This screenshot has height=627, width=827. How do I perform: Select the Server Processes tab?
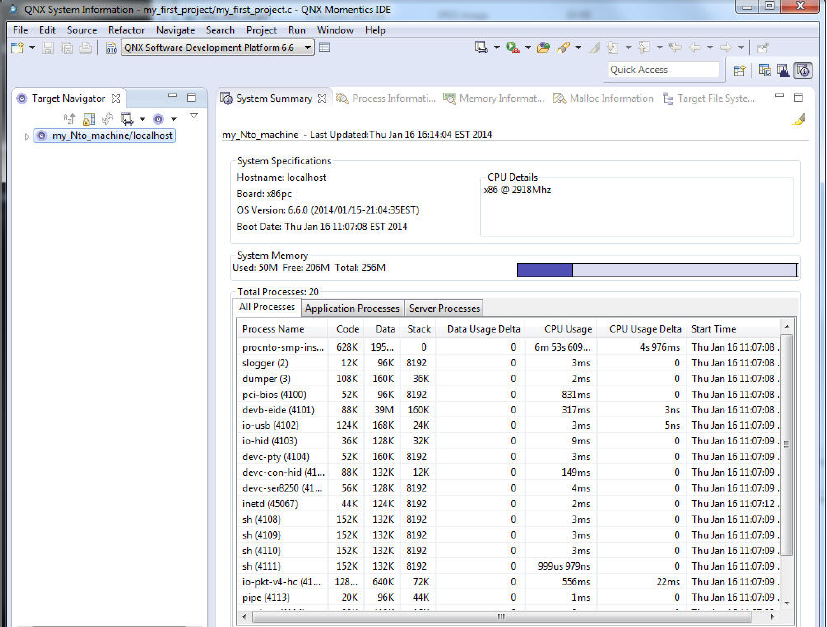pyautogui.click(x=444, y=308)
